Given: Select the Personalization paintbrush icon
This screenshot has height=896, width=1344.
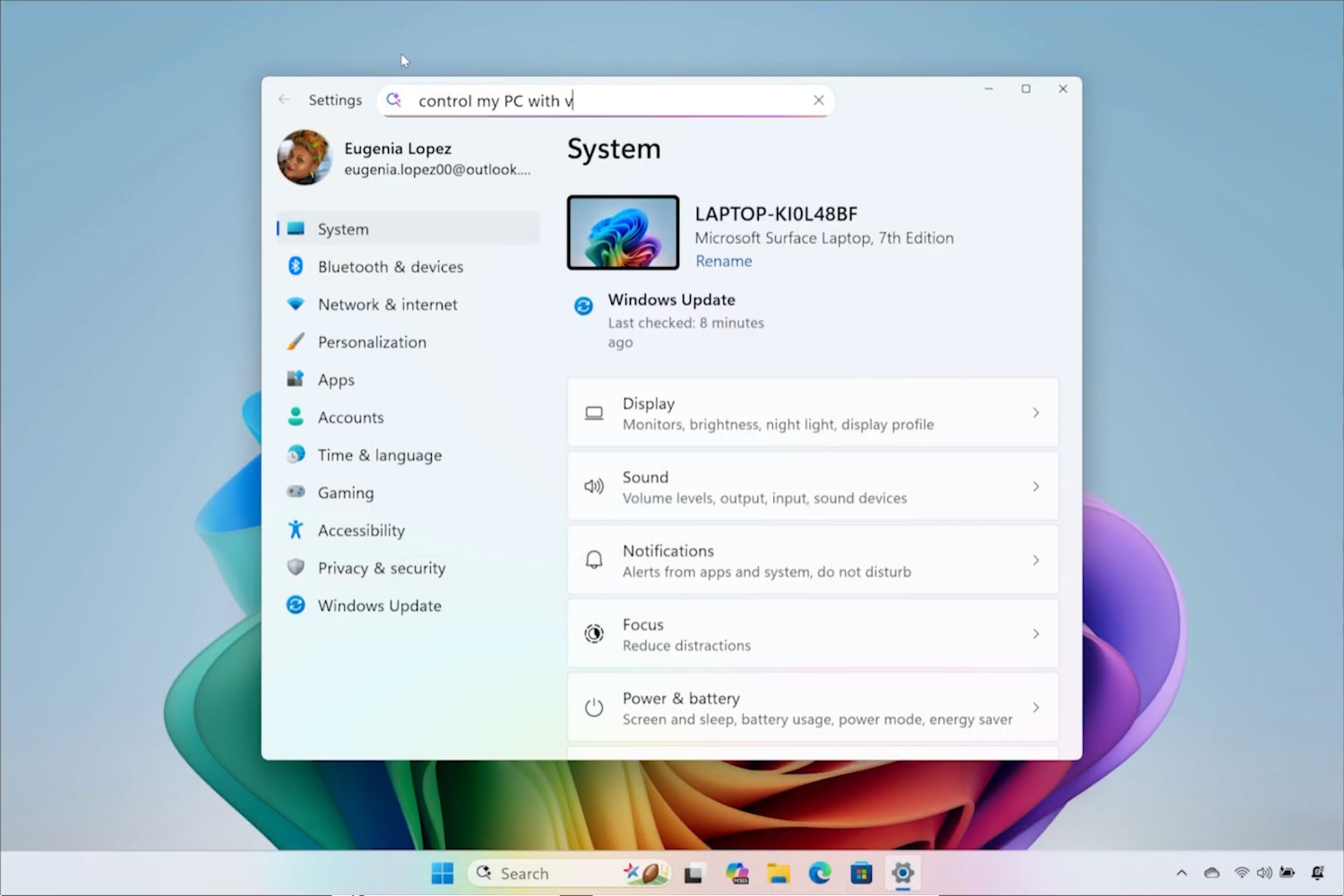Looking at the screenshot, I should 296,341.
